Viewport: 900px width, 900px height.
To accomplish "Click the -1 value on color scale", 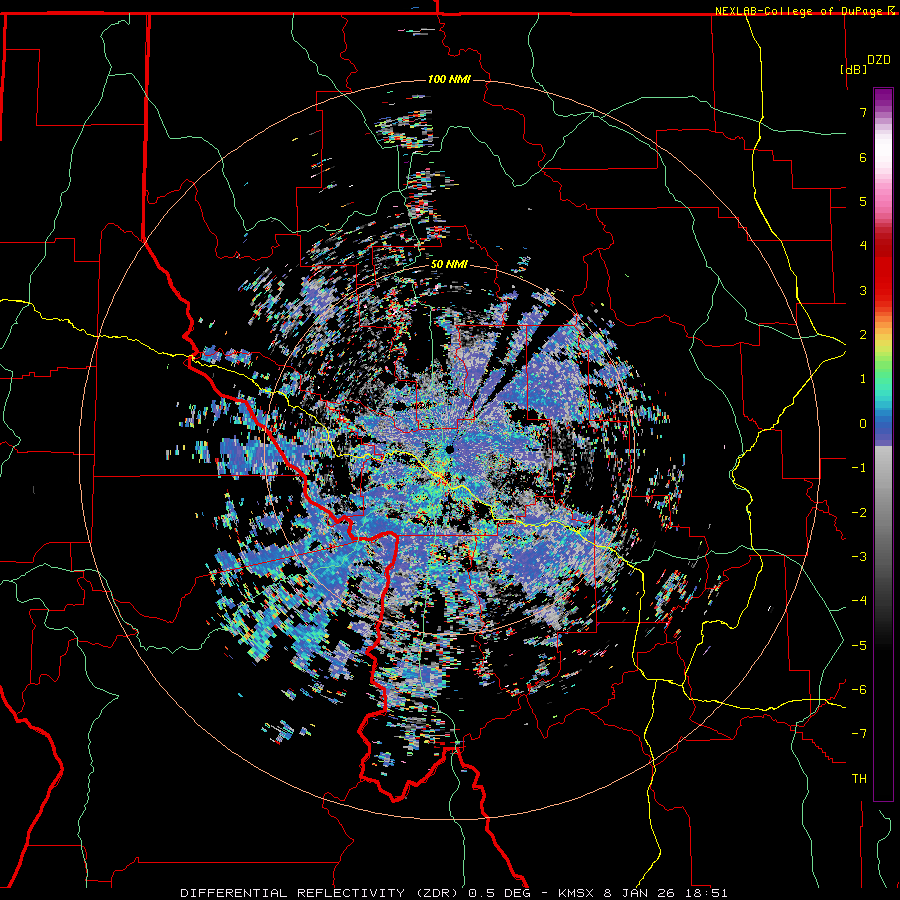I will [x=859, y=468].
